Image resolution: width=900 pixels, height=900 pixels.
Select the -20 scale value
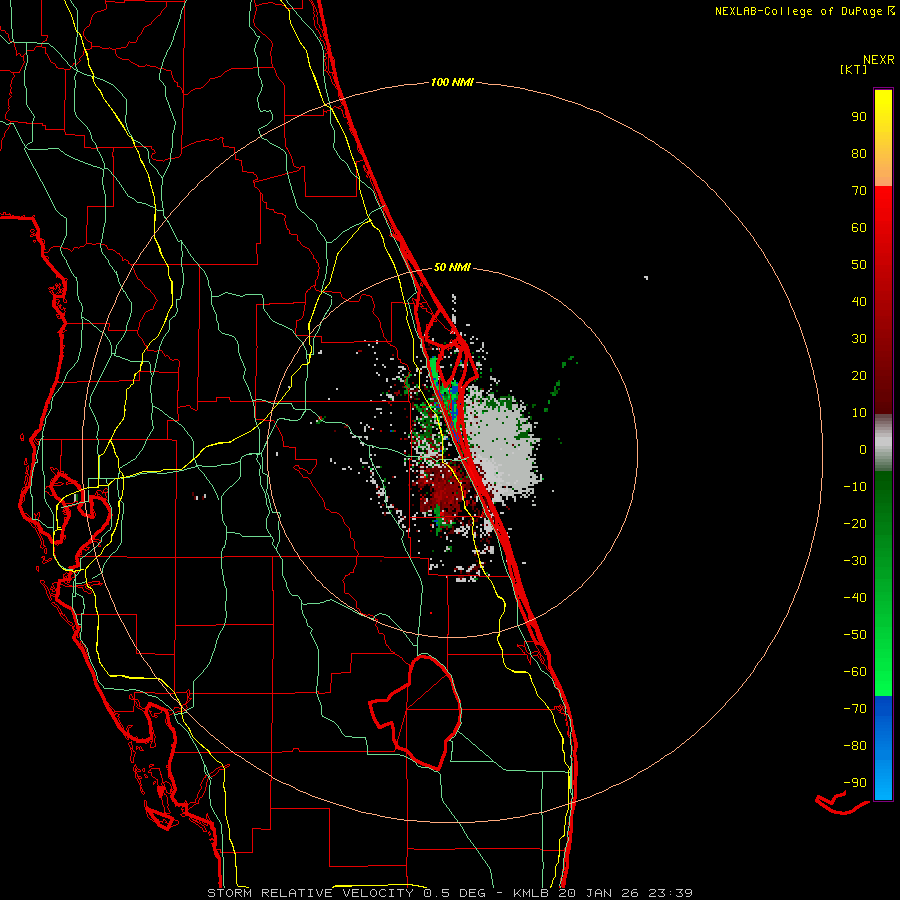tap(855, 524)
